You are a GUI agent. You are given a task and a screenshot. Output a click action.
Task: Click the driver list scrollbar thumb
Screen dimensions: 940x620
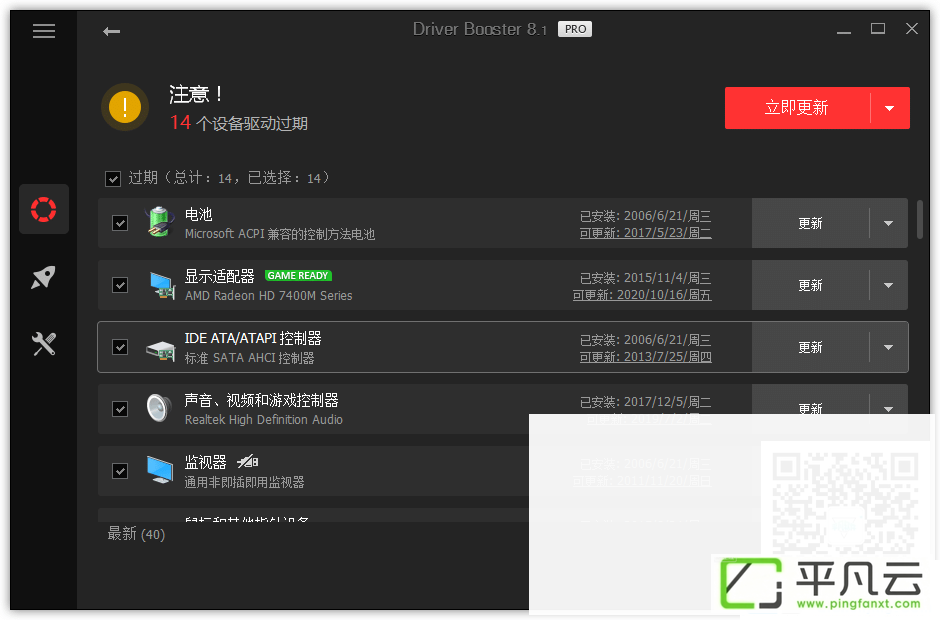[920, 219]
